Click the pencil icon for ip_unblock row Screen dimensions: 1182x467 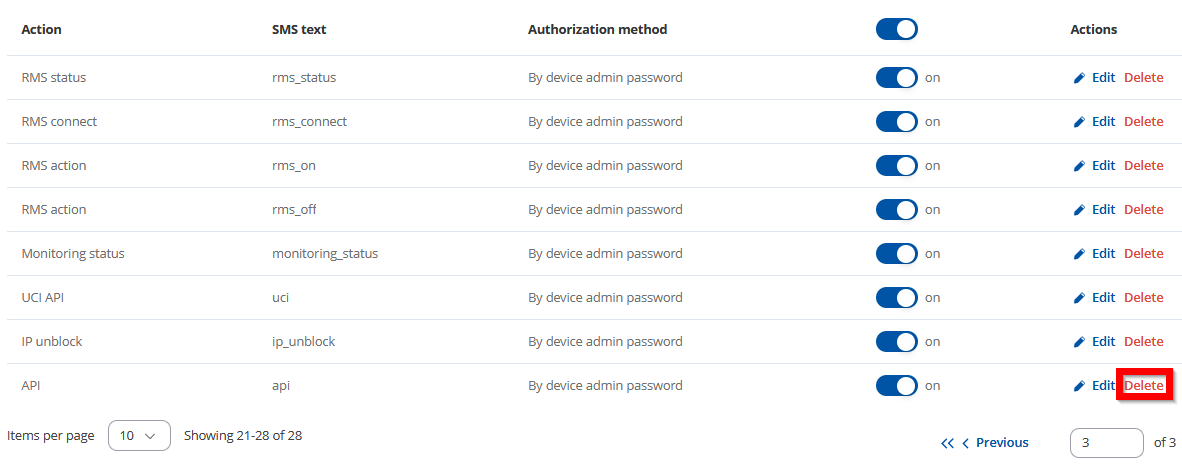(x=1079, y=342)
